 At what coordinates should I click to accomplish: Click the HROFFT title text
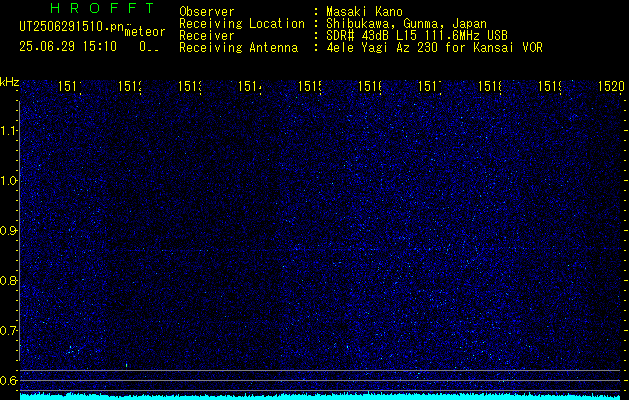[x=102, y=8]
